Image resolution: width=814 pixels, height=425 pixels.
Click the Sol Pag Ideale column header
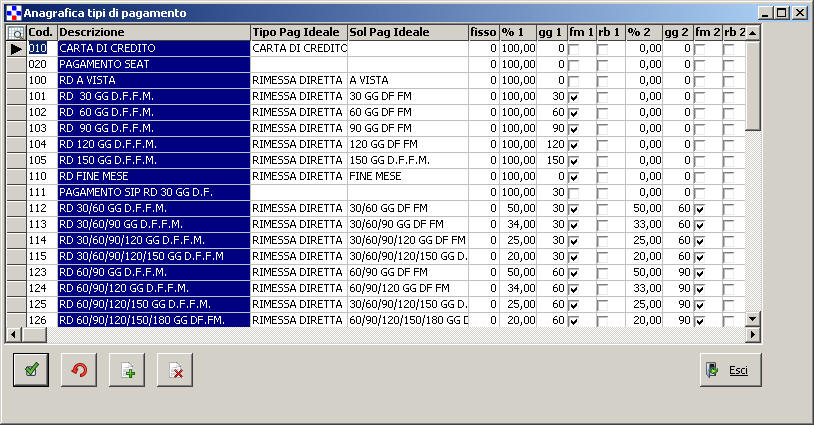(406, 33)
